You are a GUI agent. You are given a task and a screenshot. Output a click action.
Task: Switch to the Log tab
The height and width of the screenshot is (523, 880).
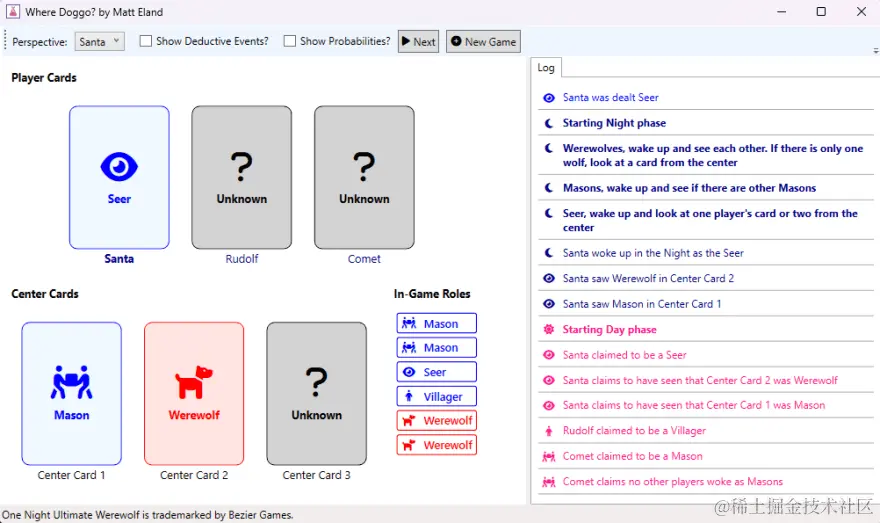[x=546, y=67]
